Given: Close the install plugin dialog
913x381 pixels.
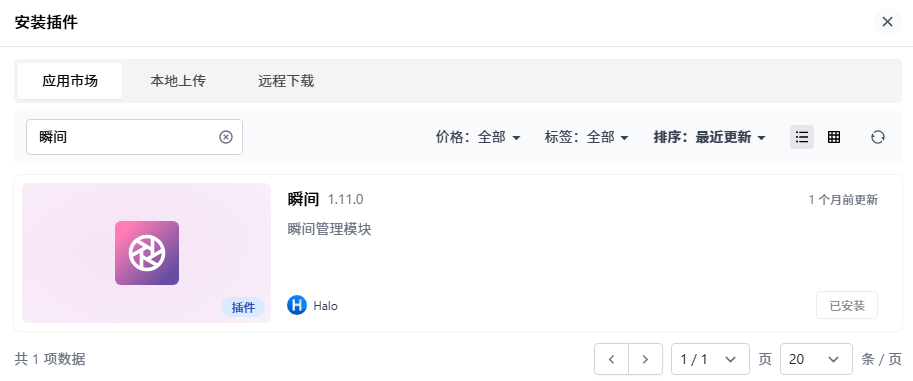Looking at the screenshot, I should [887, 22].
